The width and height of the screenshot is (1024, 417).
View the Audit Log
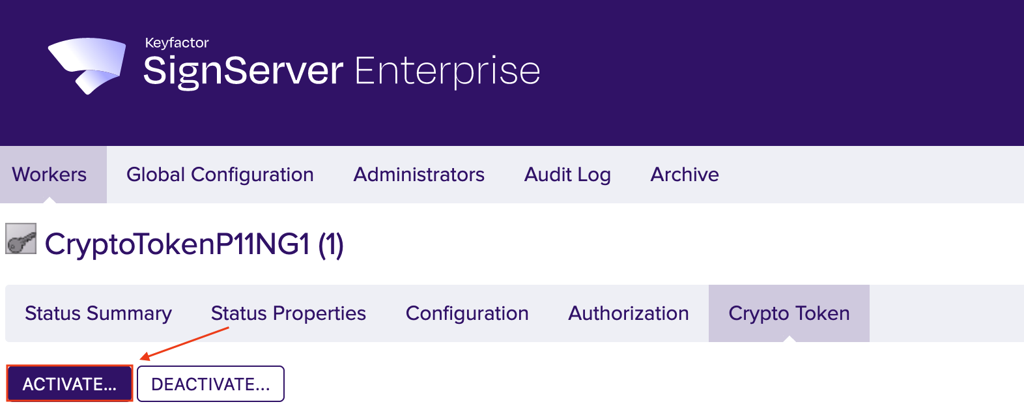(567, 175)
